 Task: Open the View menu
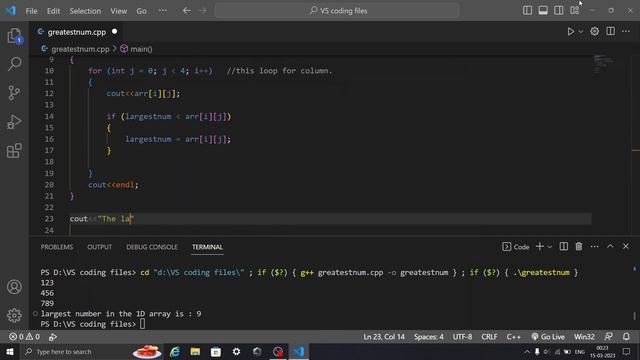click(118, 11)
